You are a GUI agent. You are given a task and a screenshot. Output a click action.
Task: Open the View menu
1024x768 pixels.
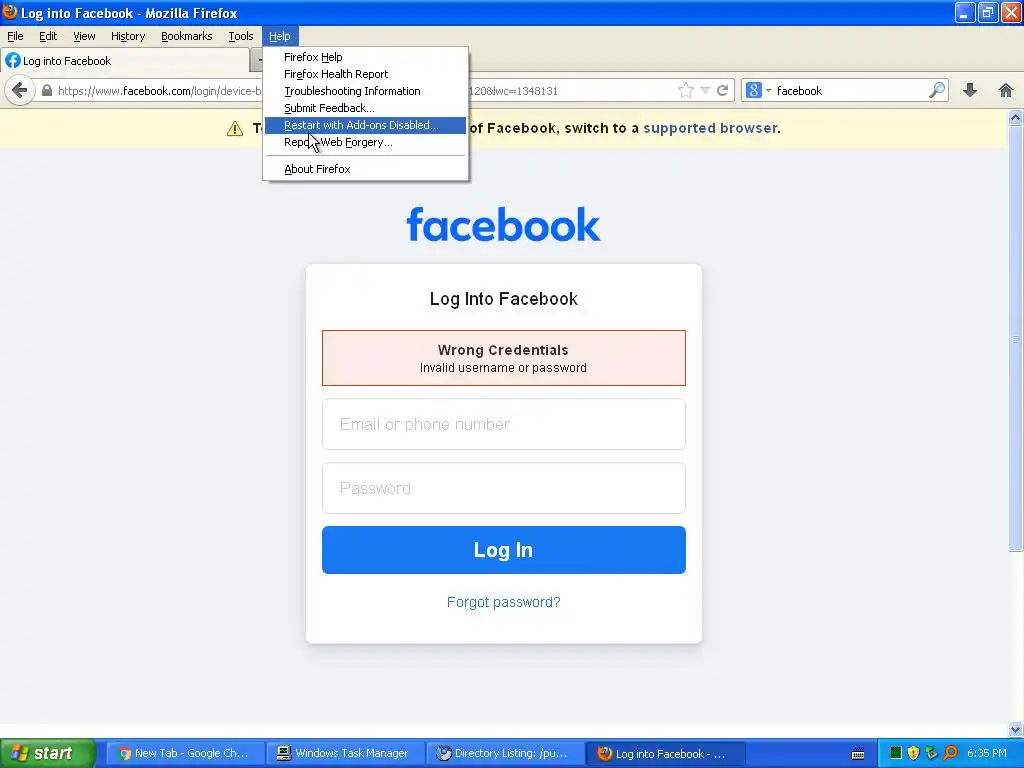coord(84,36)
